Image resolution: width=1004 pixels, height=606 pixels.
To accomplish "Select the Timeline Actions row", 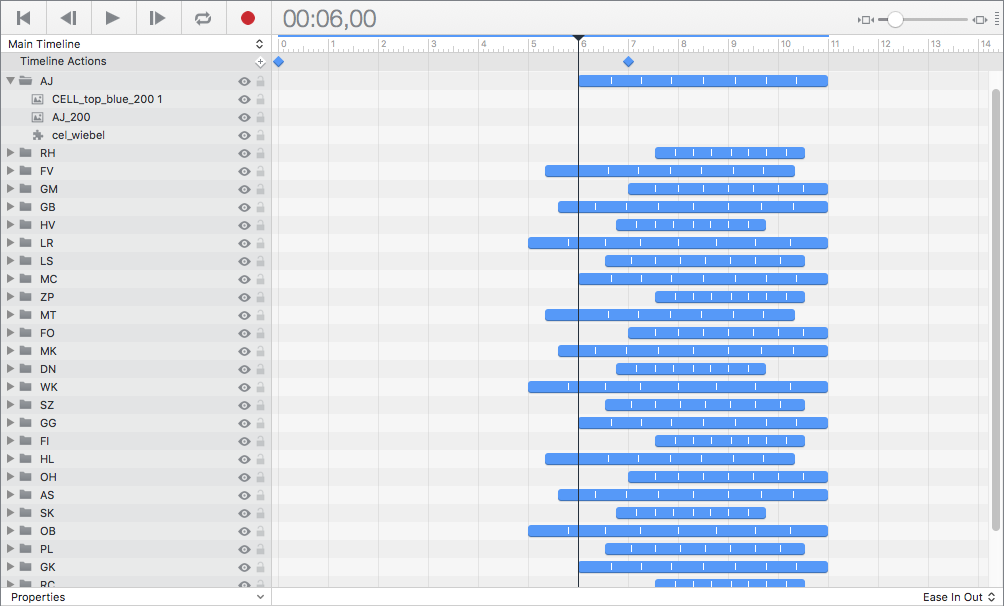I will click(136, 61).
